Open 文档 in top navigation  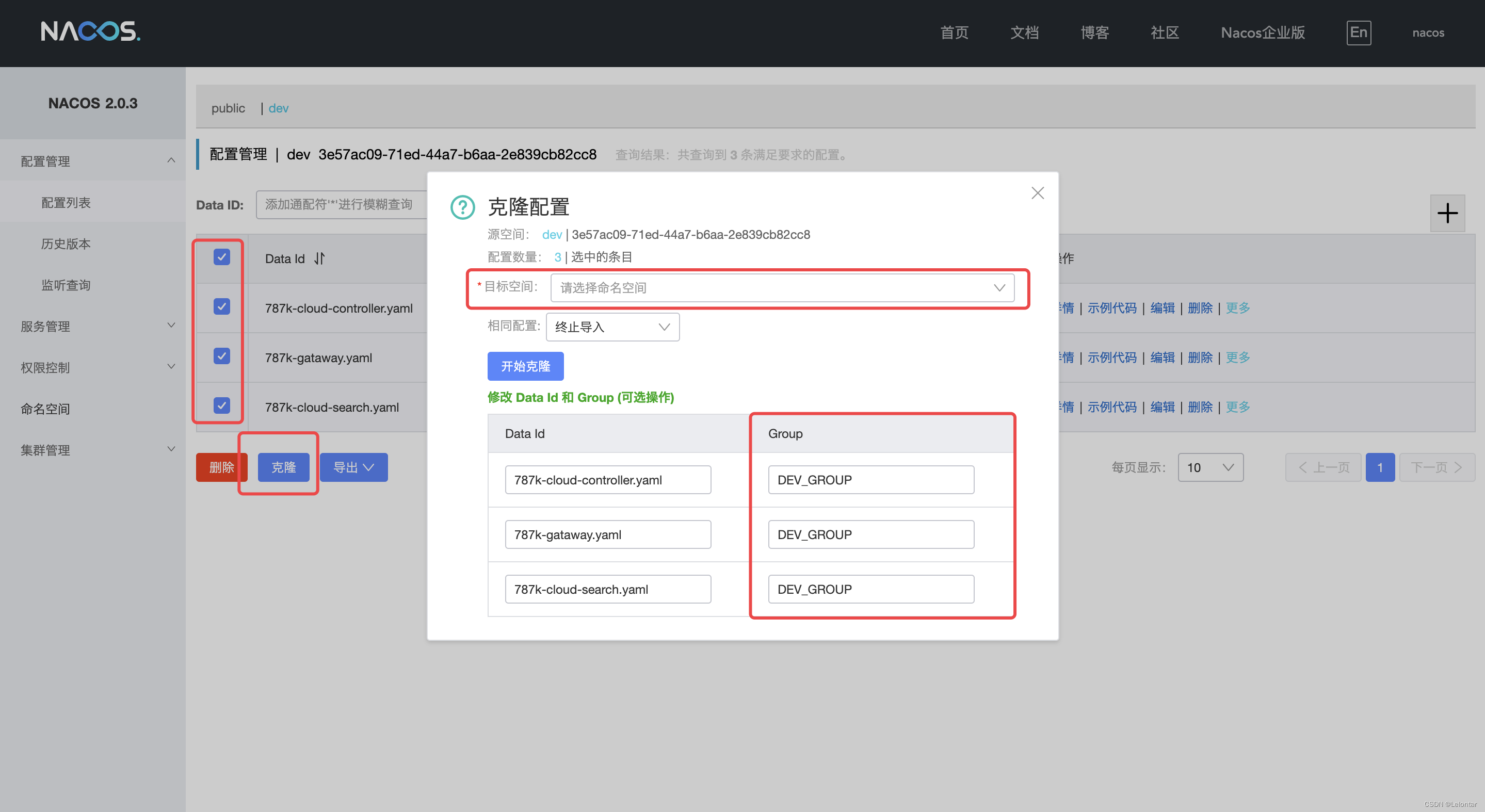[1024, 33]
